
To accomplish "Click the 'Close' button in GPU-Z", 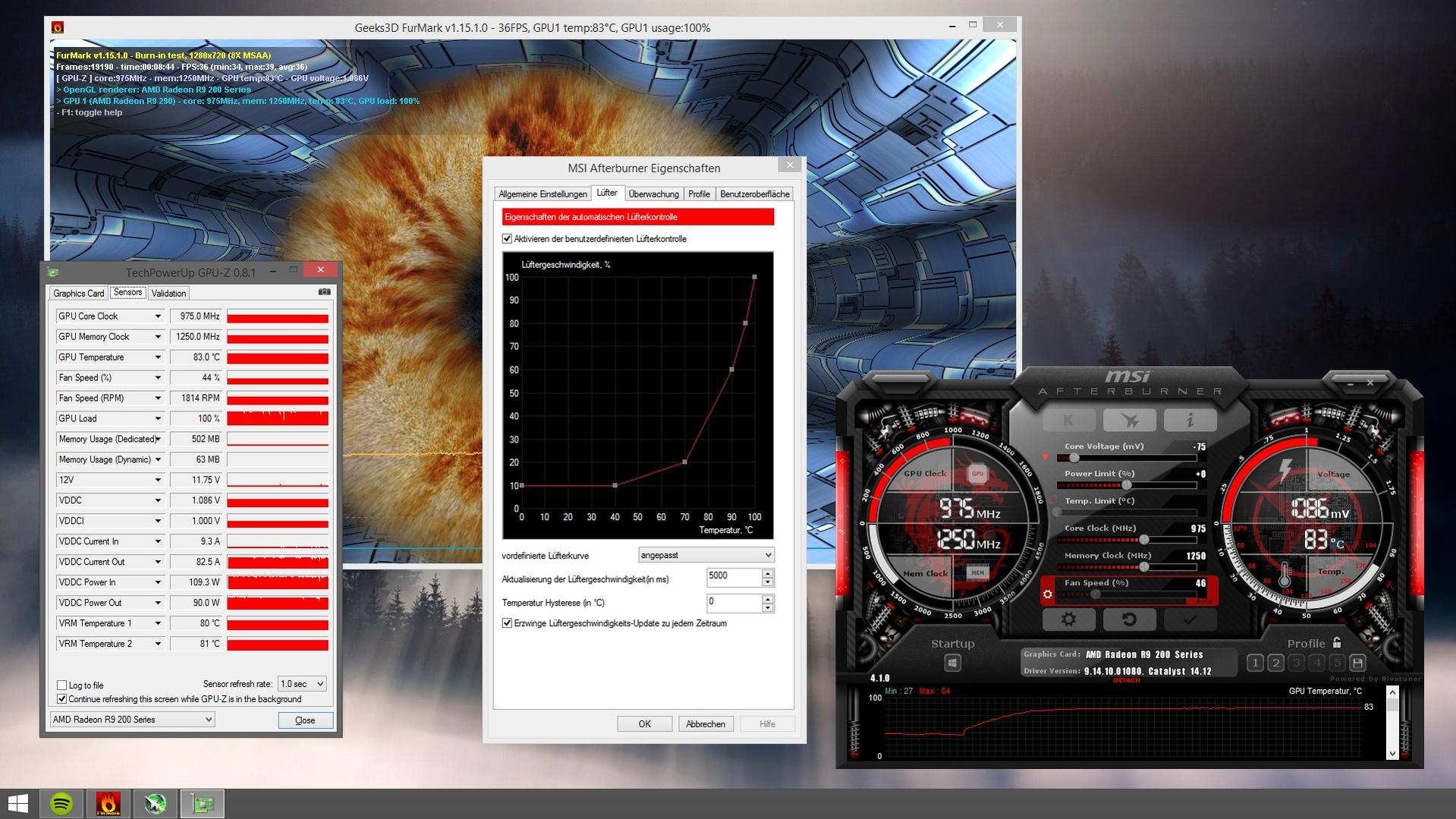I will 305,720.
